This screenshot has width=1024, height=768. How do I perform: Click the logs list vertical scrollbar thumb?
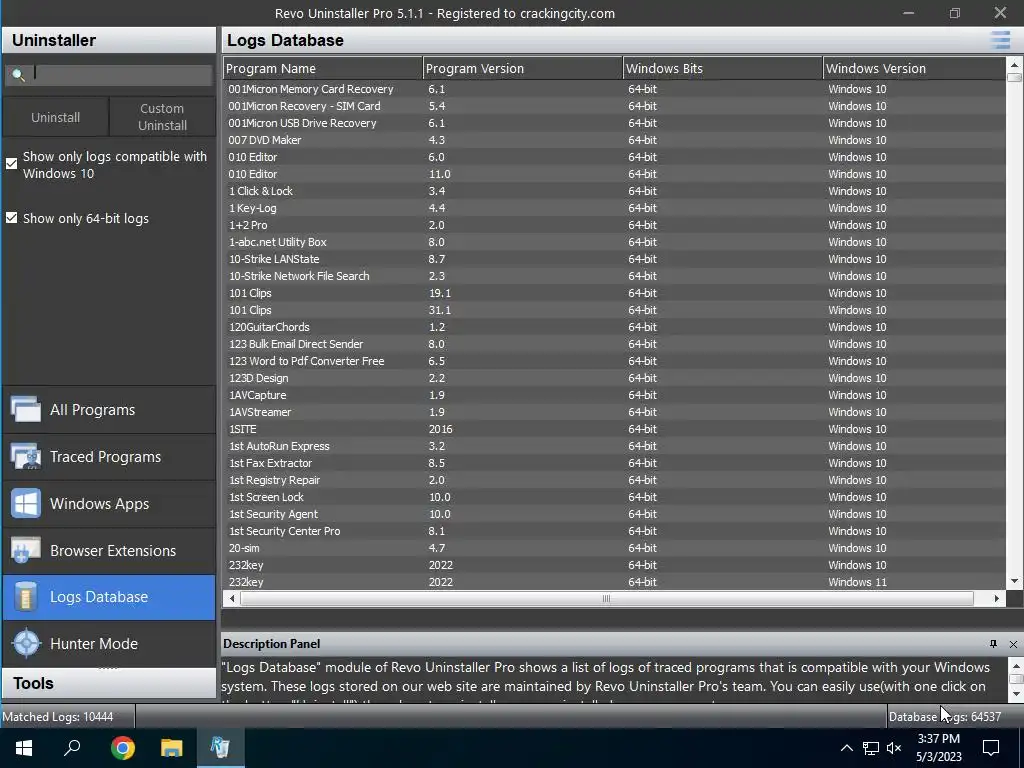click(1014, 77)
